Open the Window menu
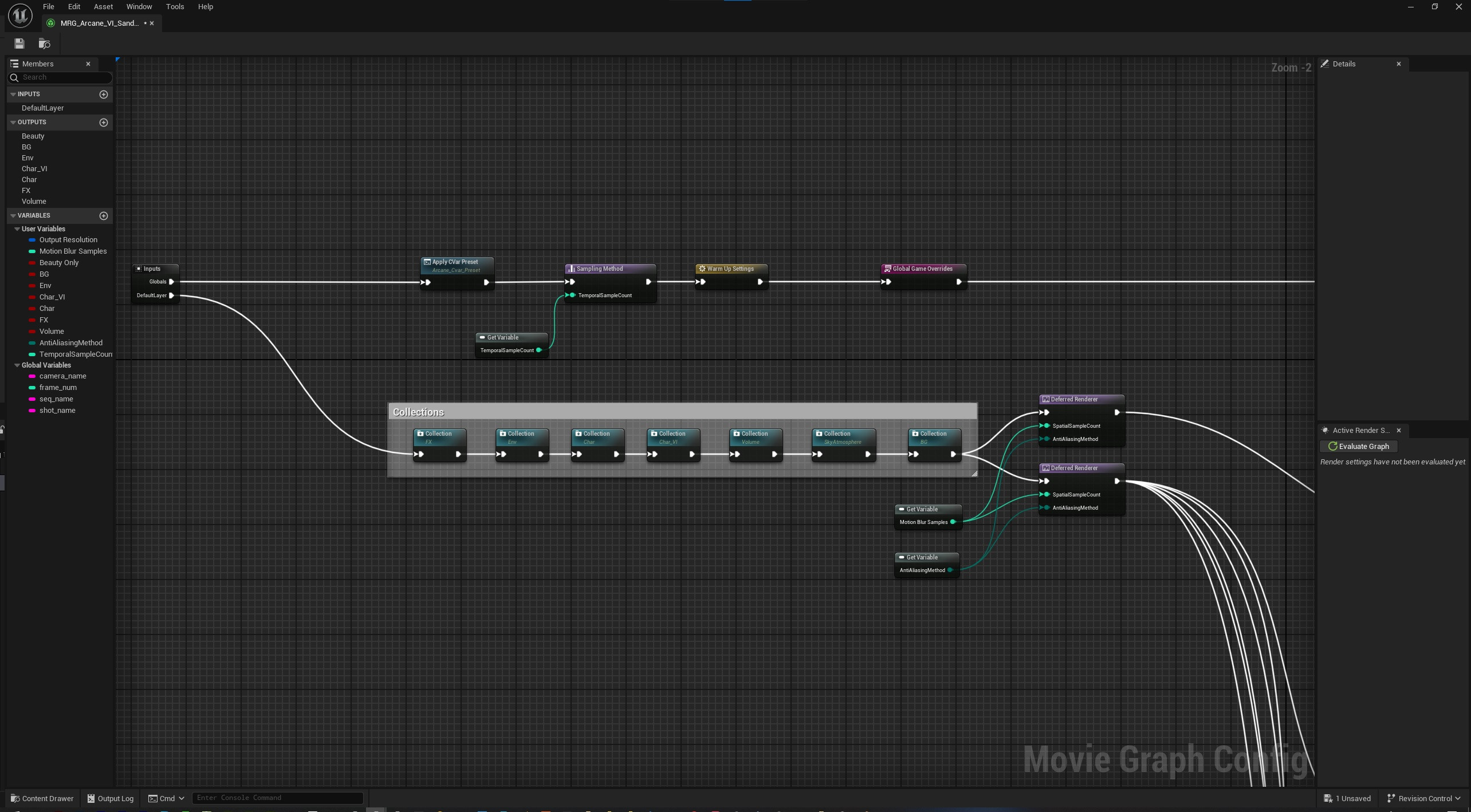Image resolution: width=1471 pixels, height=812 pixels. [x=139, y=7]
